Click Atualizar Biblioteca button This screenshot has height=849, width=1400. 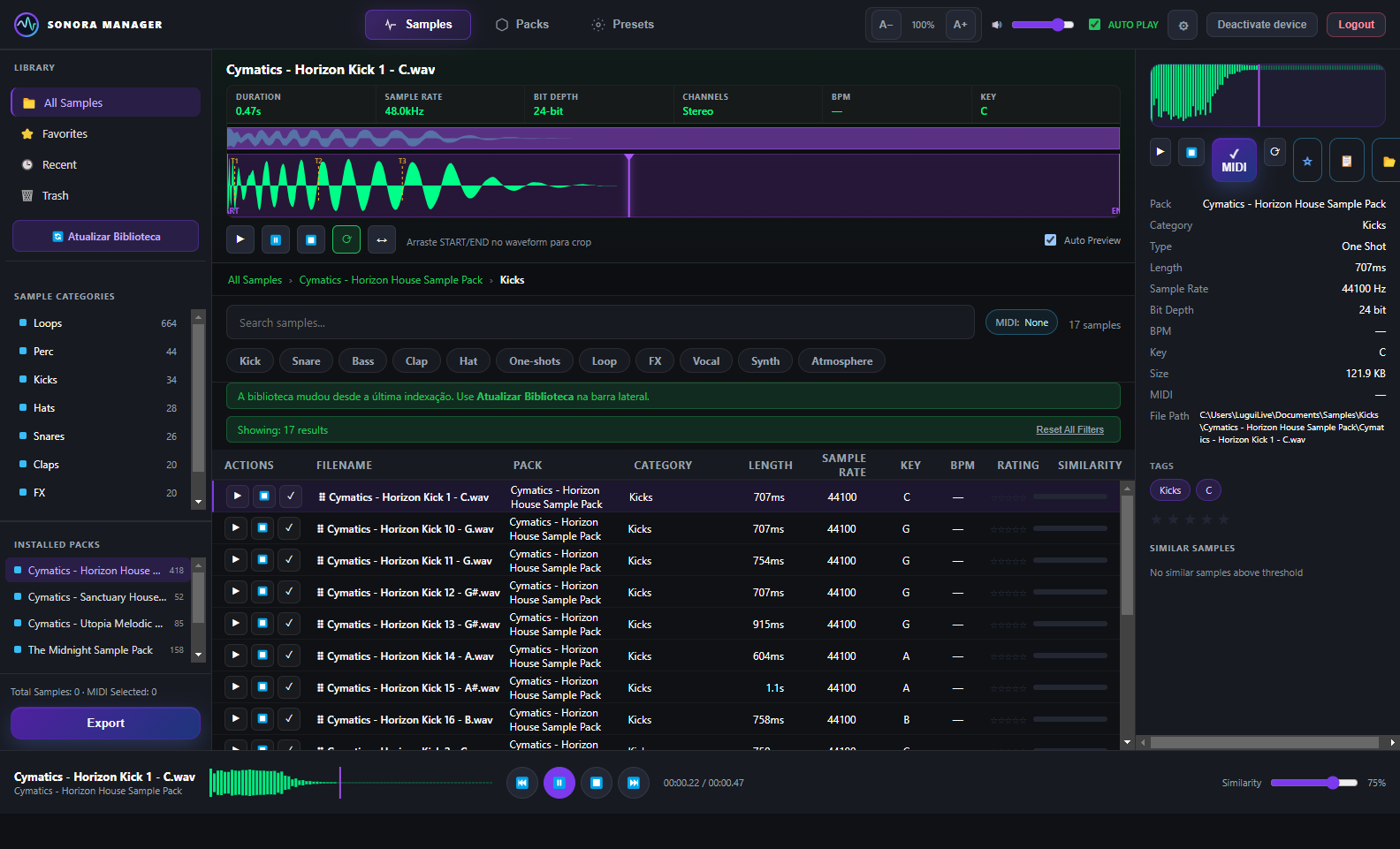(105, 236)
